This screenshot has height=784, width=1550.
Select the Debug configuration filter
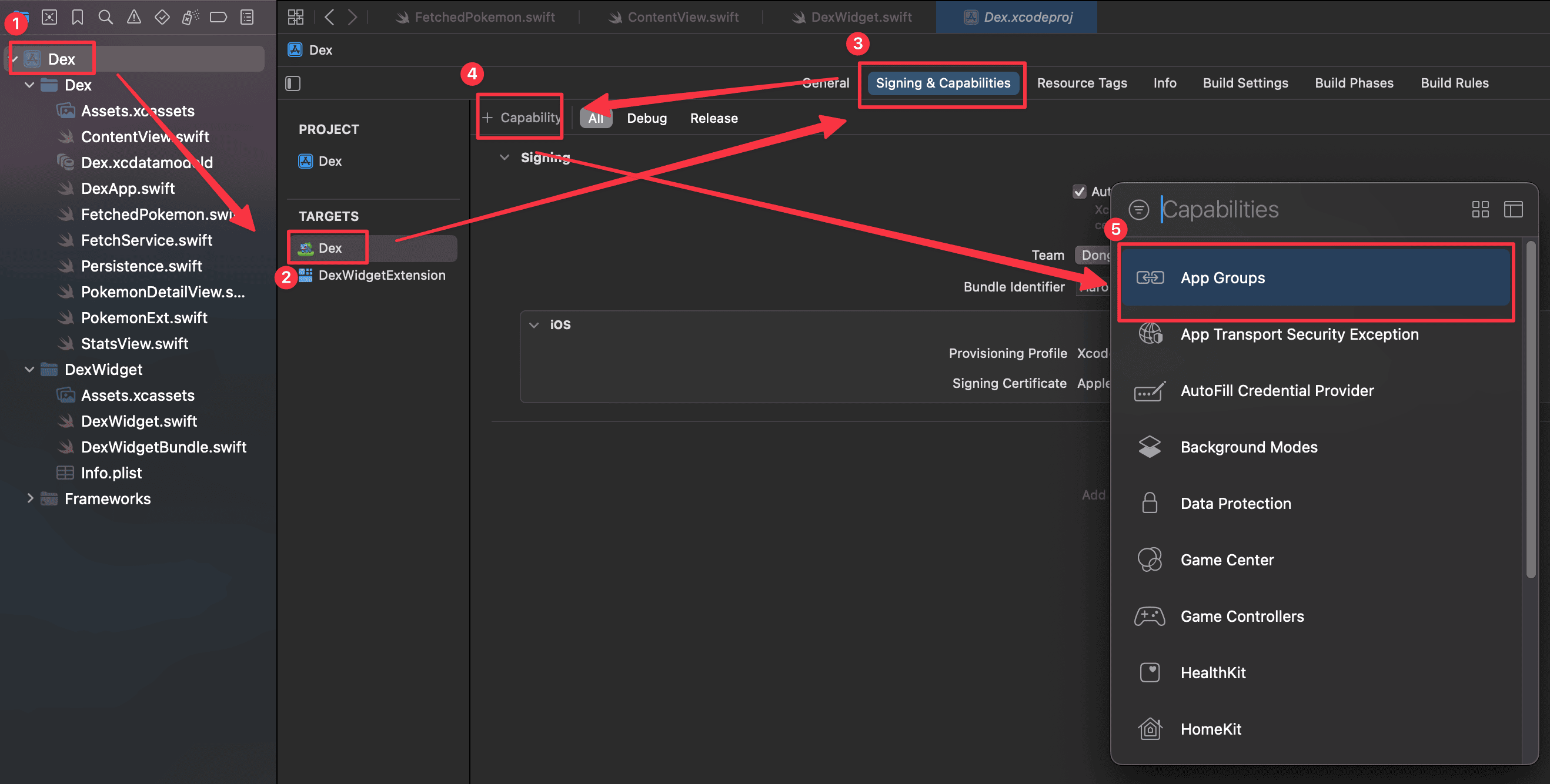[x=647, y=118]
